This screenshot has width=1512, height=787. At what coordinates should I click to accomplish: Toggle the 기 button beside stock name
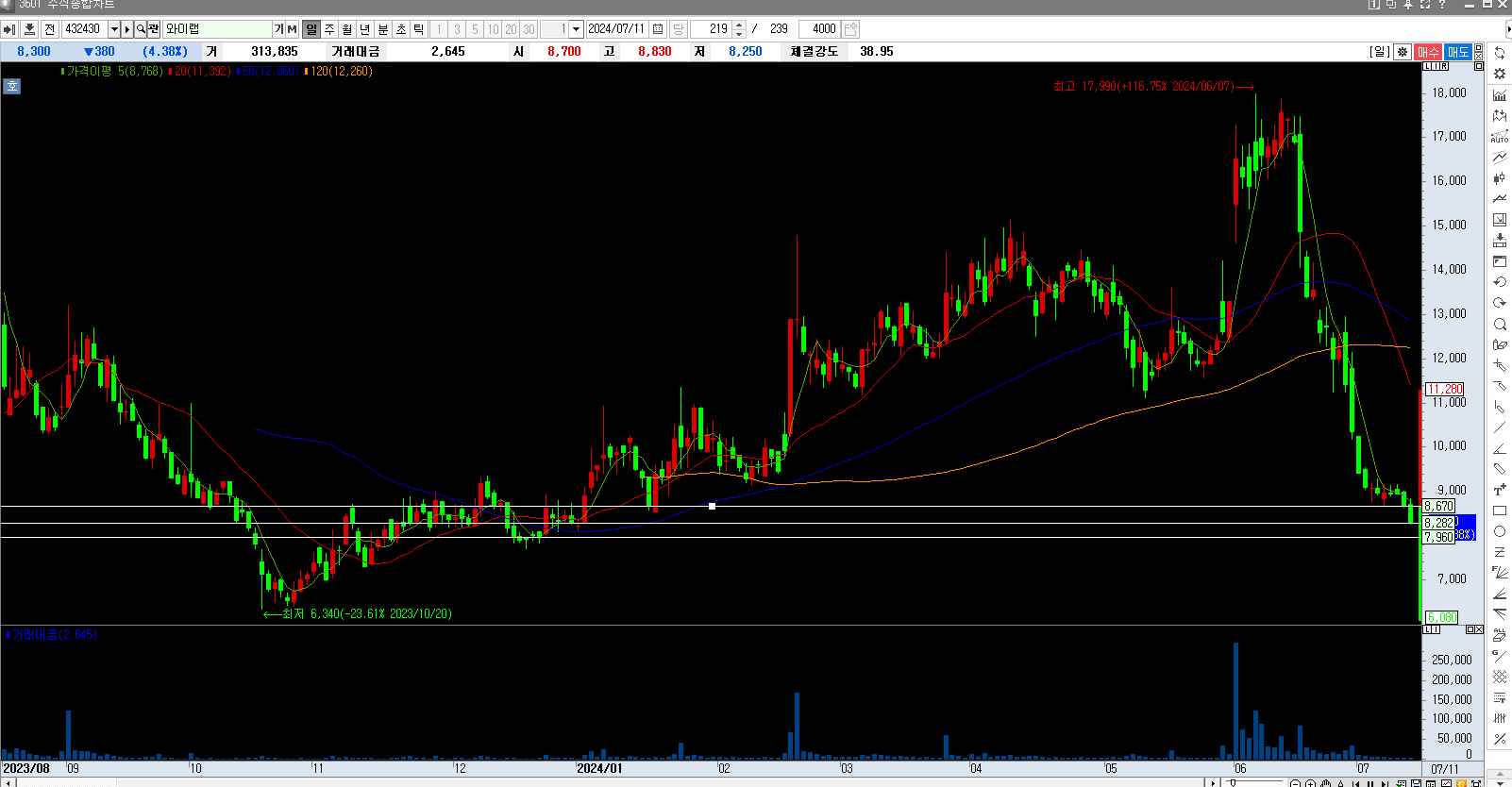278,29
